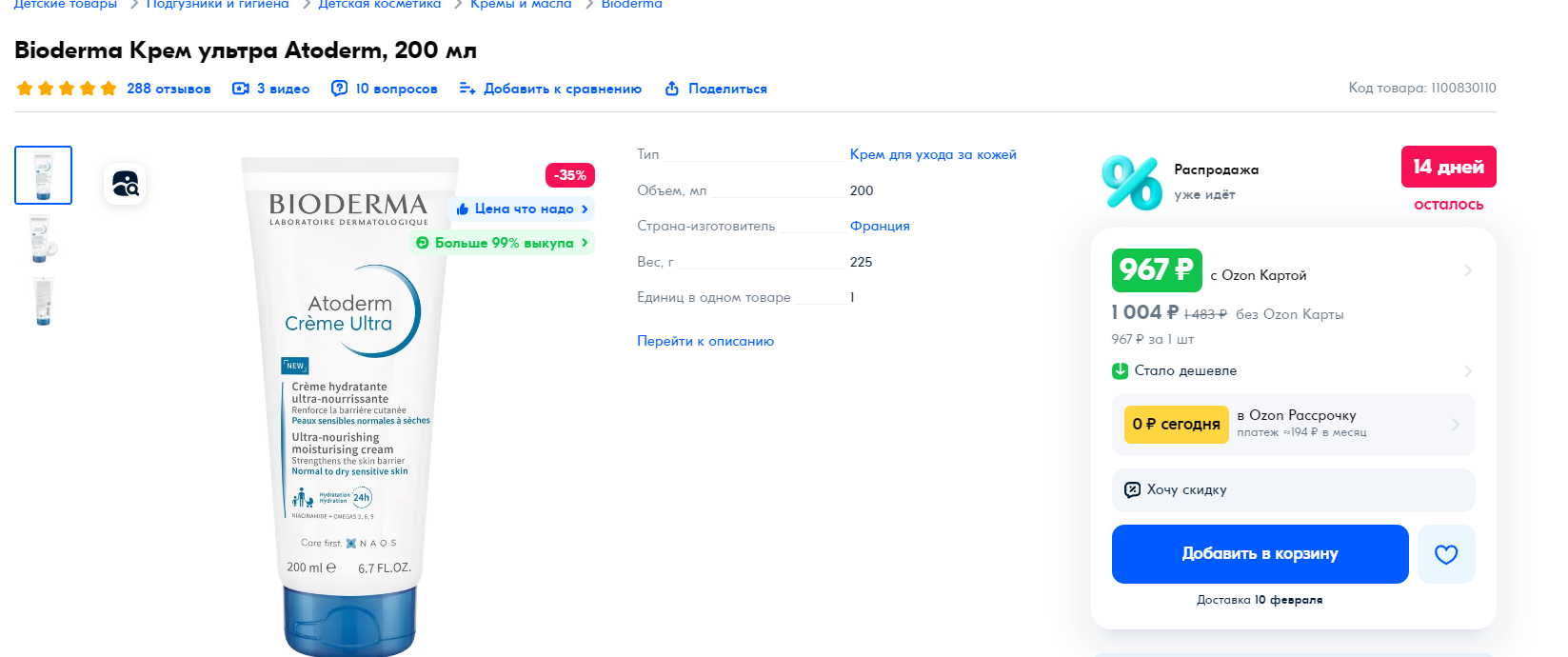Click the add-to-comparison list icon
This screenshot has height=657, width=1568.
point(467,89)
